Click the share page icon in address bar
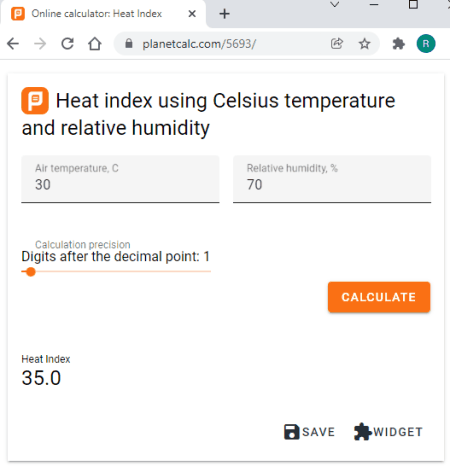The image size is (450, 466). pos(337,44)
